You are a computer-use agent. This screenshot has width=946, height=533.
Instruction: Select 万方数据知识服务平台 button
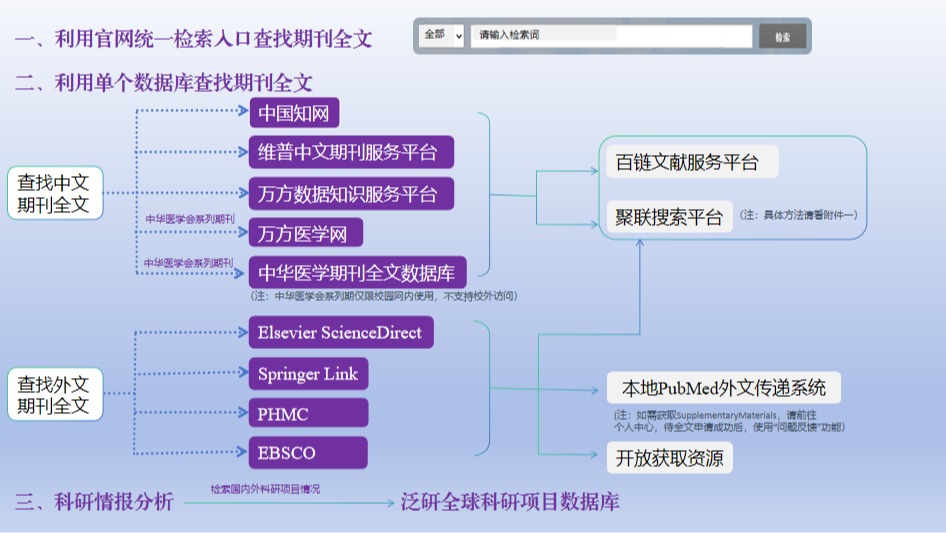click(350, 193)
